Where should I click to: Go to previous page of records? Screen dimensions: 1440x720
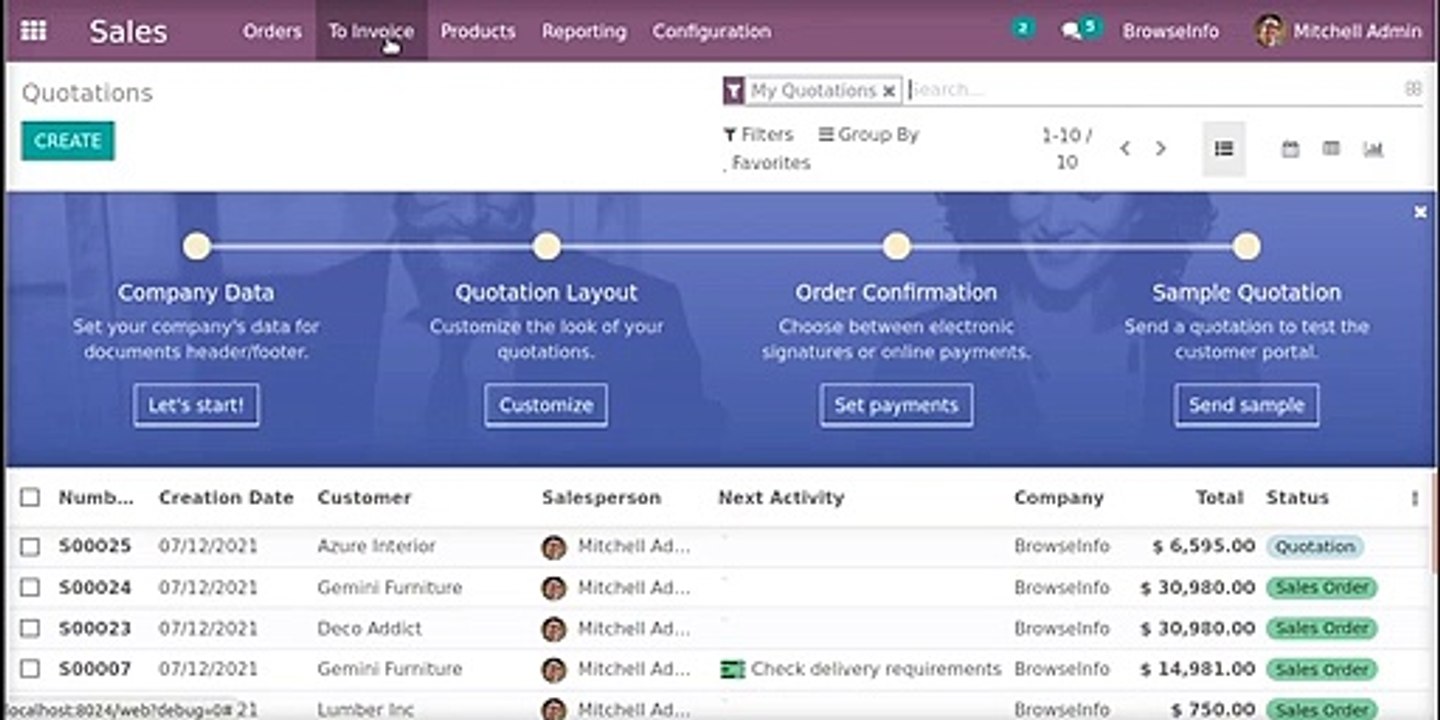tap(1125, 148)
